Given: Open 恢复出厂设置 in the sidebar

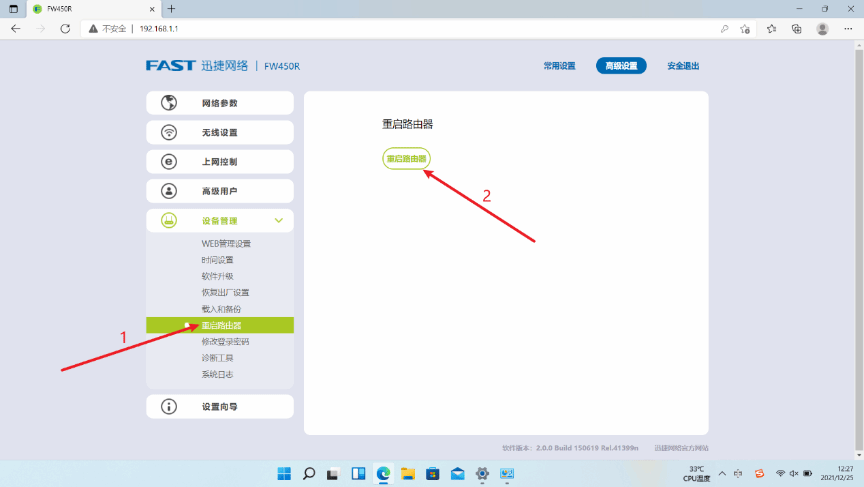Looking at the screenshot, I should pyautogui.click(x=225, y=292).
